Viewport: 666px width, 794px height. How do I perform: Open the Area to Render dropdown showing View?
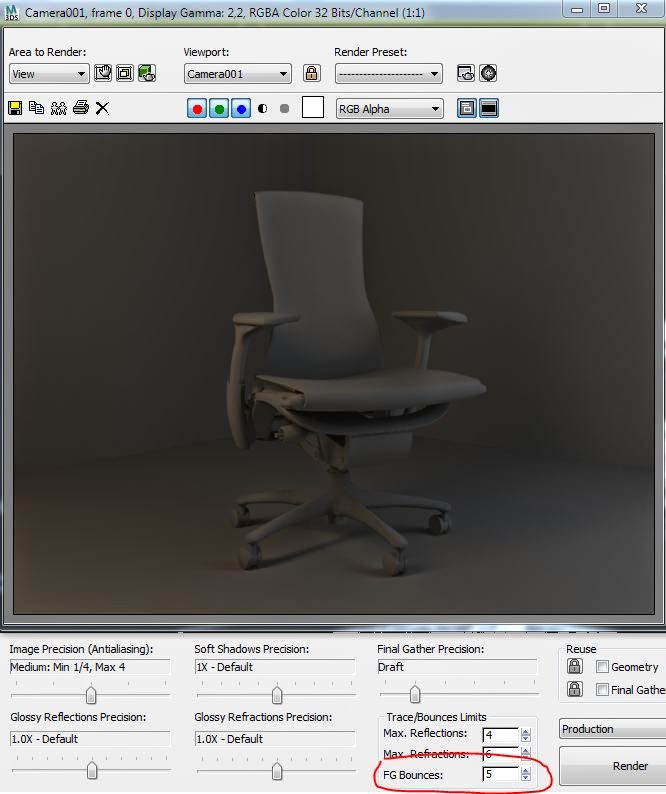49,74
